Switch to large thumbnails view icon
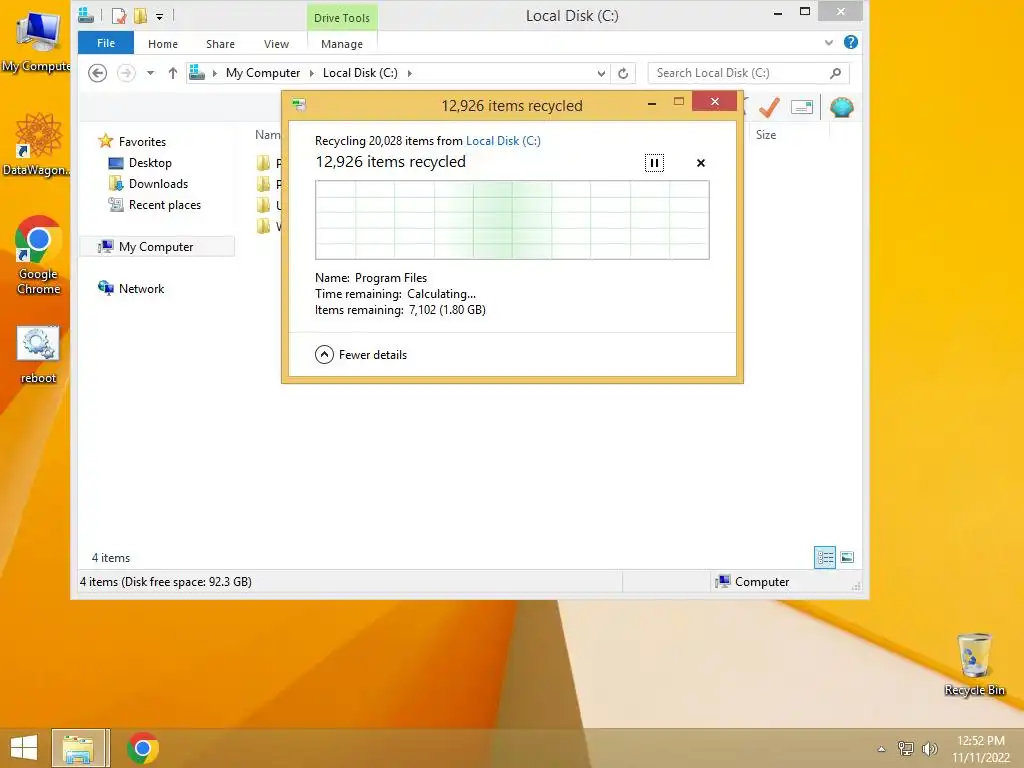Image resolution: width=1024 pixels, height=768 pixels. (847, 557)
